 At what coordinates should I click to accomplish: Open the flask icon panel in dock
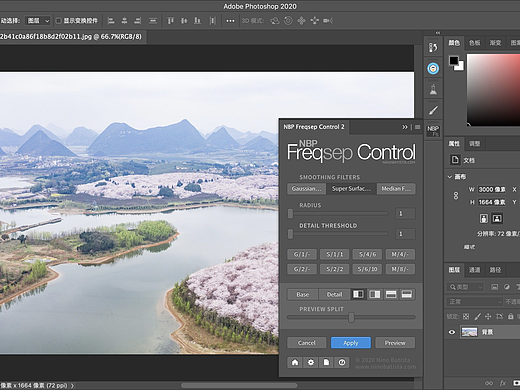coord(433,89)
